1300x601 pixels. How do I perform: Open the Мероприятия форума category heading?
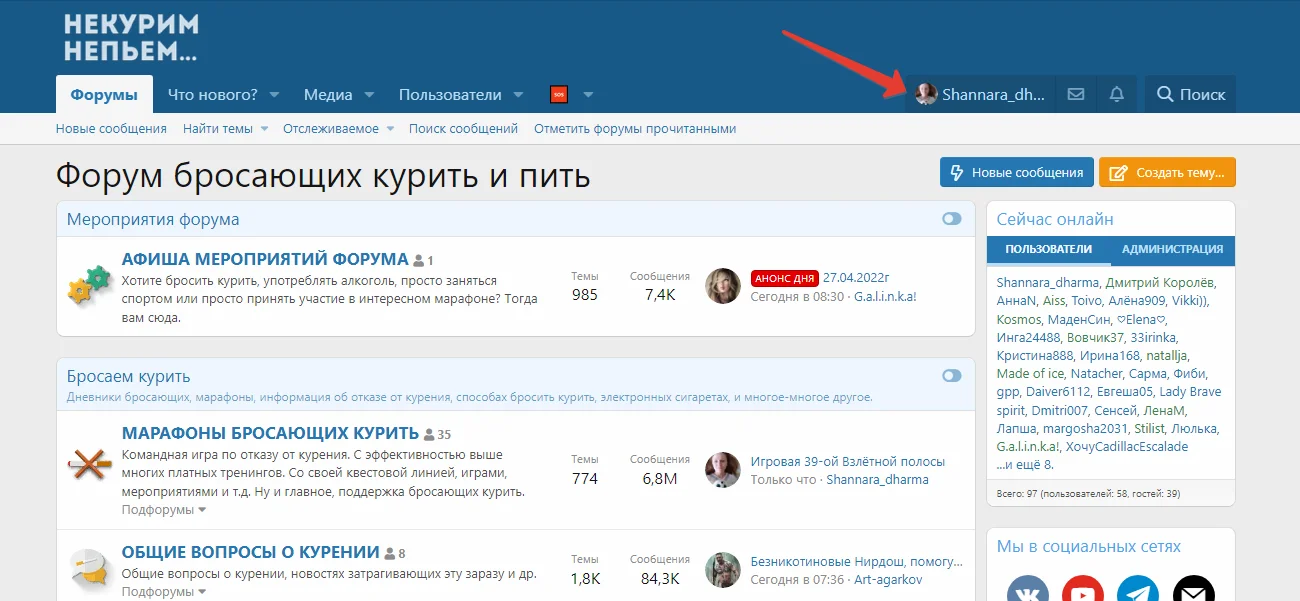pyautogui.click(x=153, y=219)
